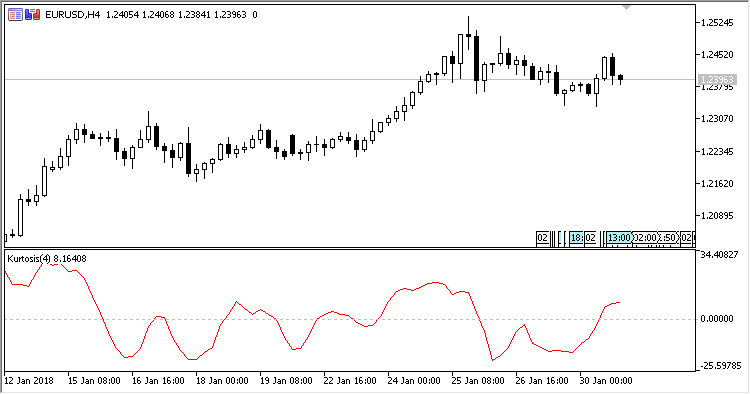Click the open value 1.24054
This screenshot has width=750, height=394.
pos(122,15)
